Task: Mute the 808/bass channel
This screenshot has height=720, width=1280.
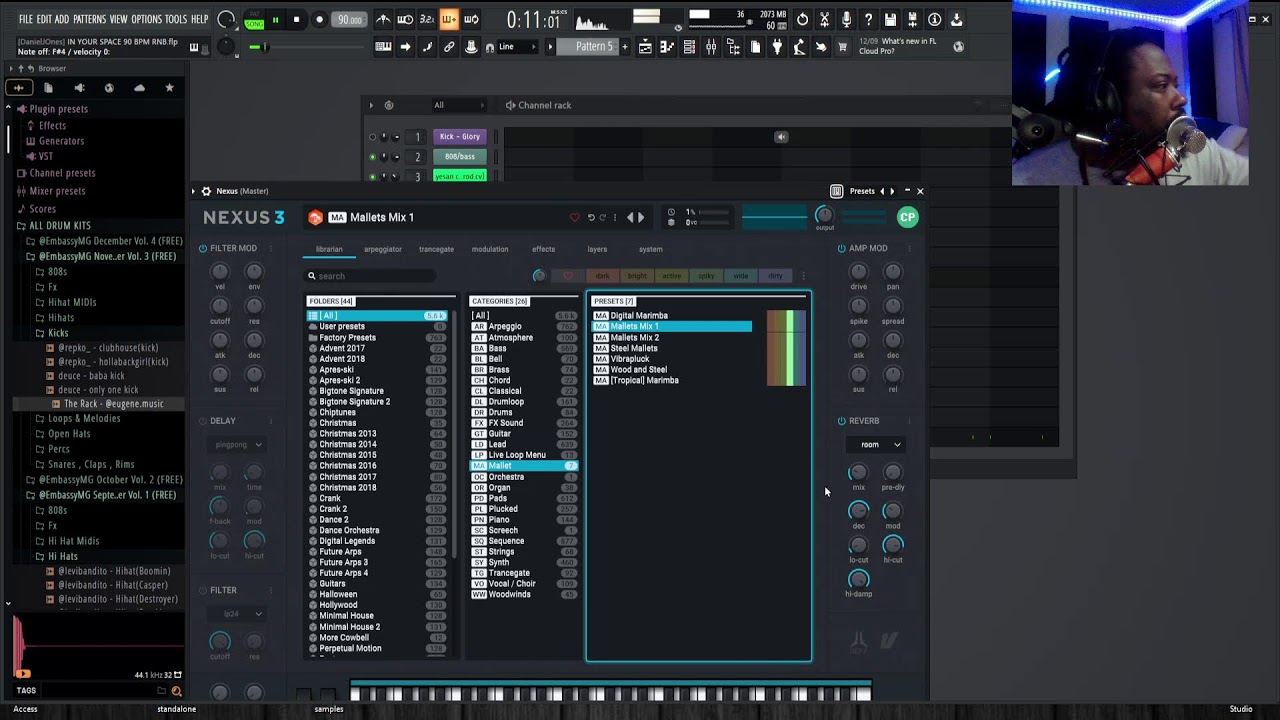Action: pos(373,157)
